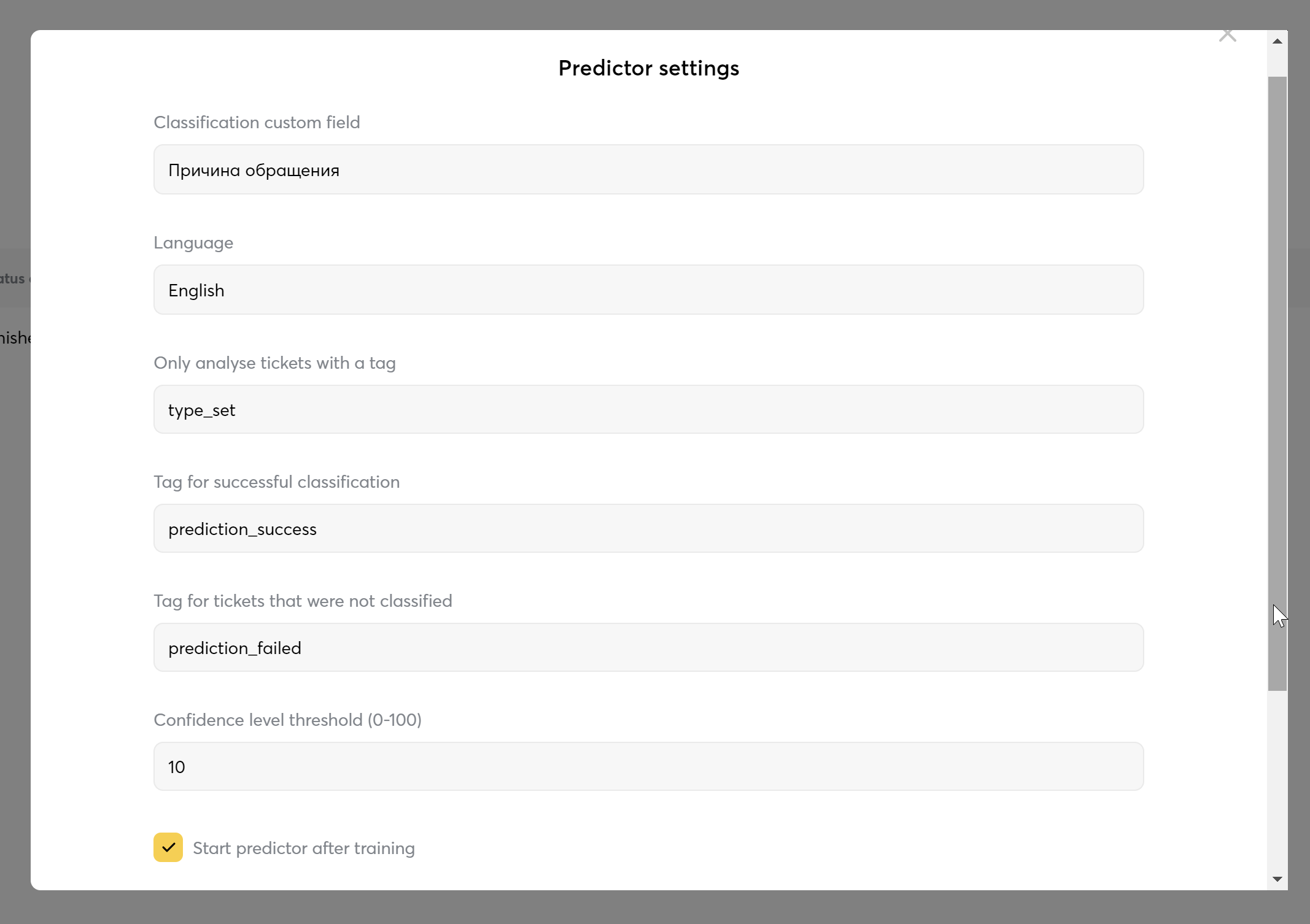Click the checkmark icon in yellow box
Screen dimensions: 1310x924
tap(168, 847)
